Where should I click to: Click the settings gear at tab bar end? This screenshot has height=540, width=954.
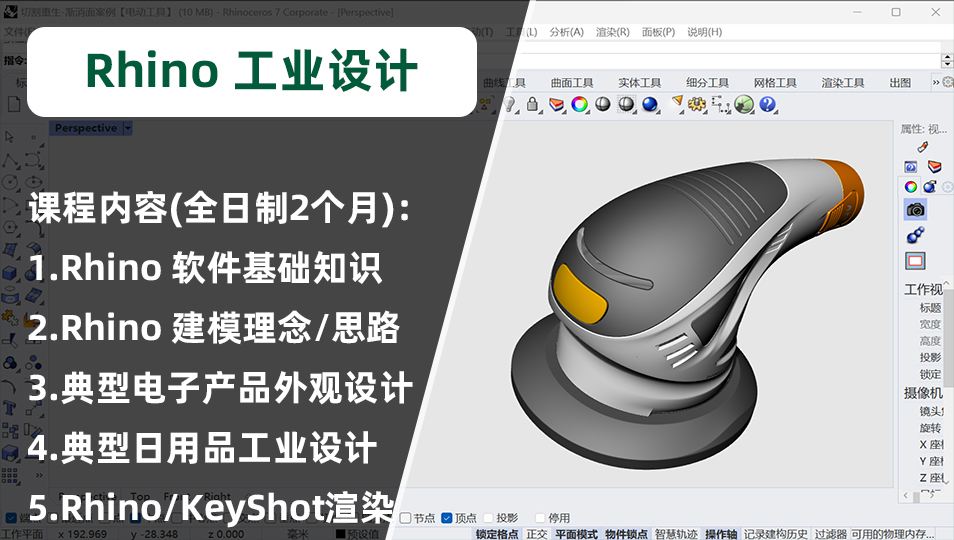pyautogui.click(x=947, y=81)
